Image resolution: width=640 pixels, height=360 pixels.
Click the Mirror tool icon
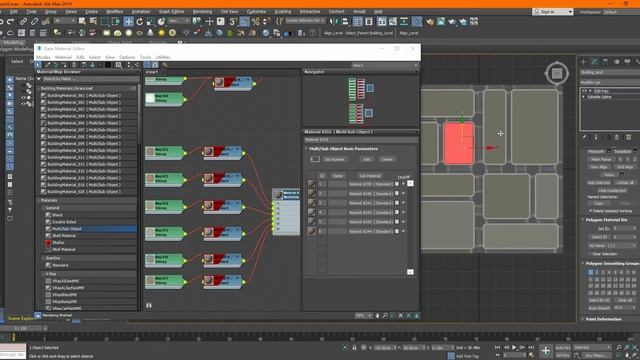click(334, 22)
